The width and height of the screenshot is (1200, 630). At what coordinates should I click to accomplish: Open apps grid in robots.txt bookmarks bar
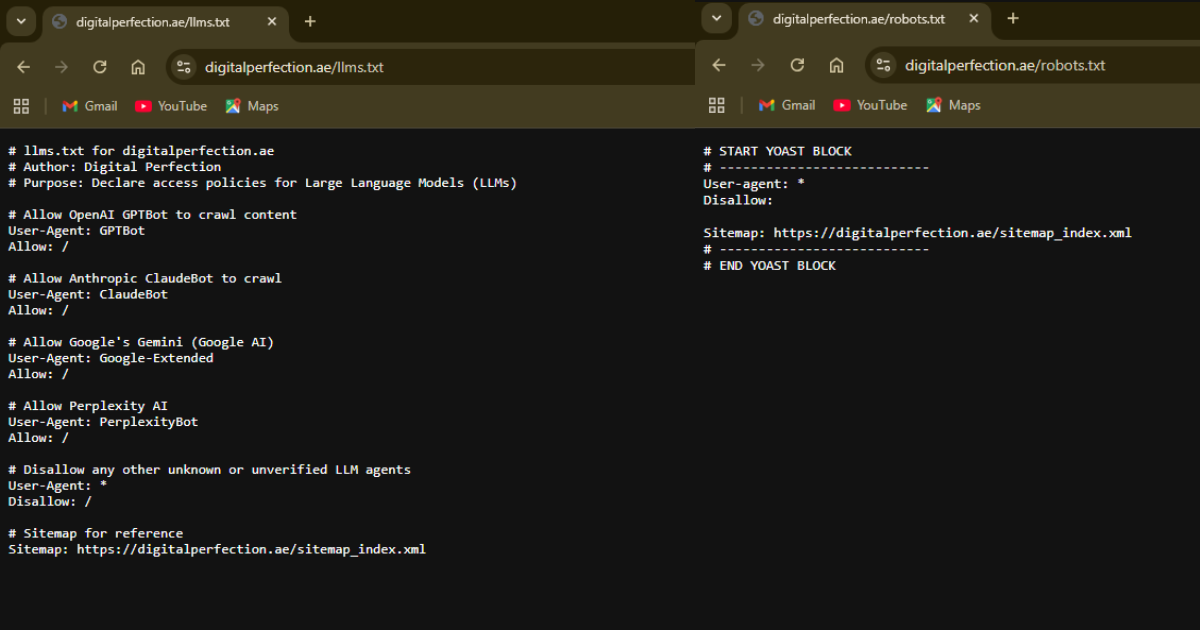(716, 105)
